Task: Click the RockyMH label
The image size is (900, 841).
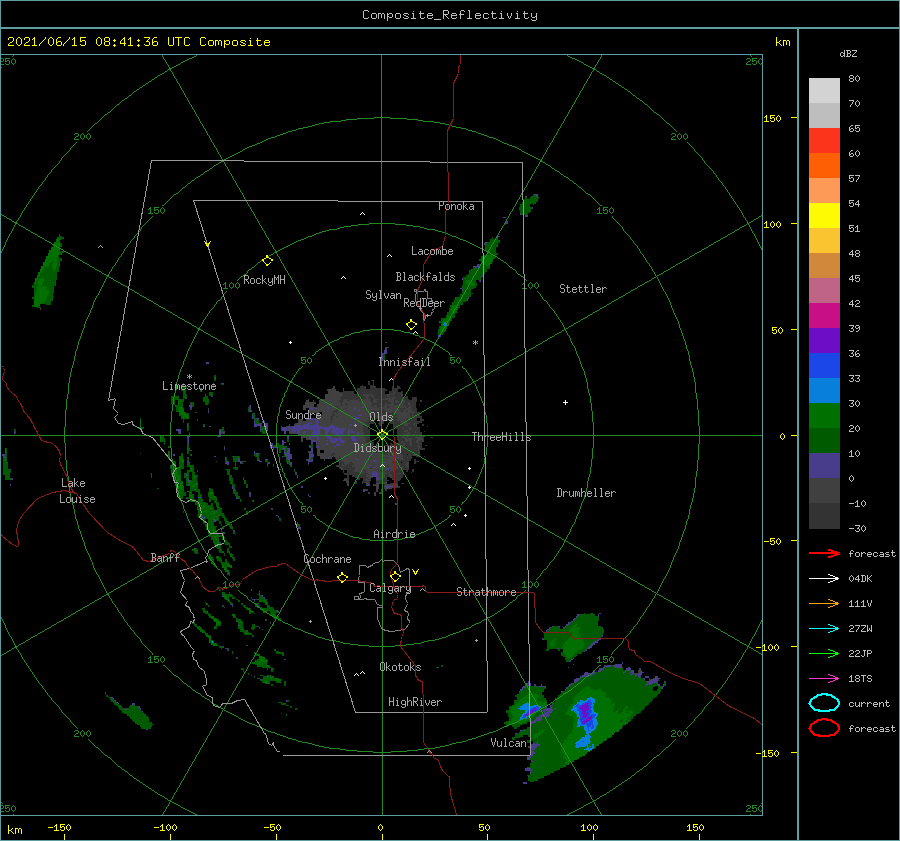Action: coord(264,280)
